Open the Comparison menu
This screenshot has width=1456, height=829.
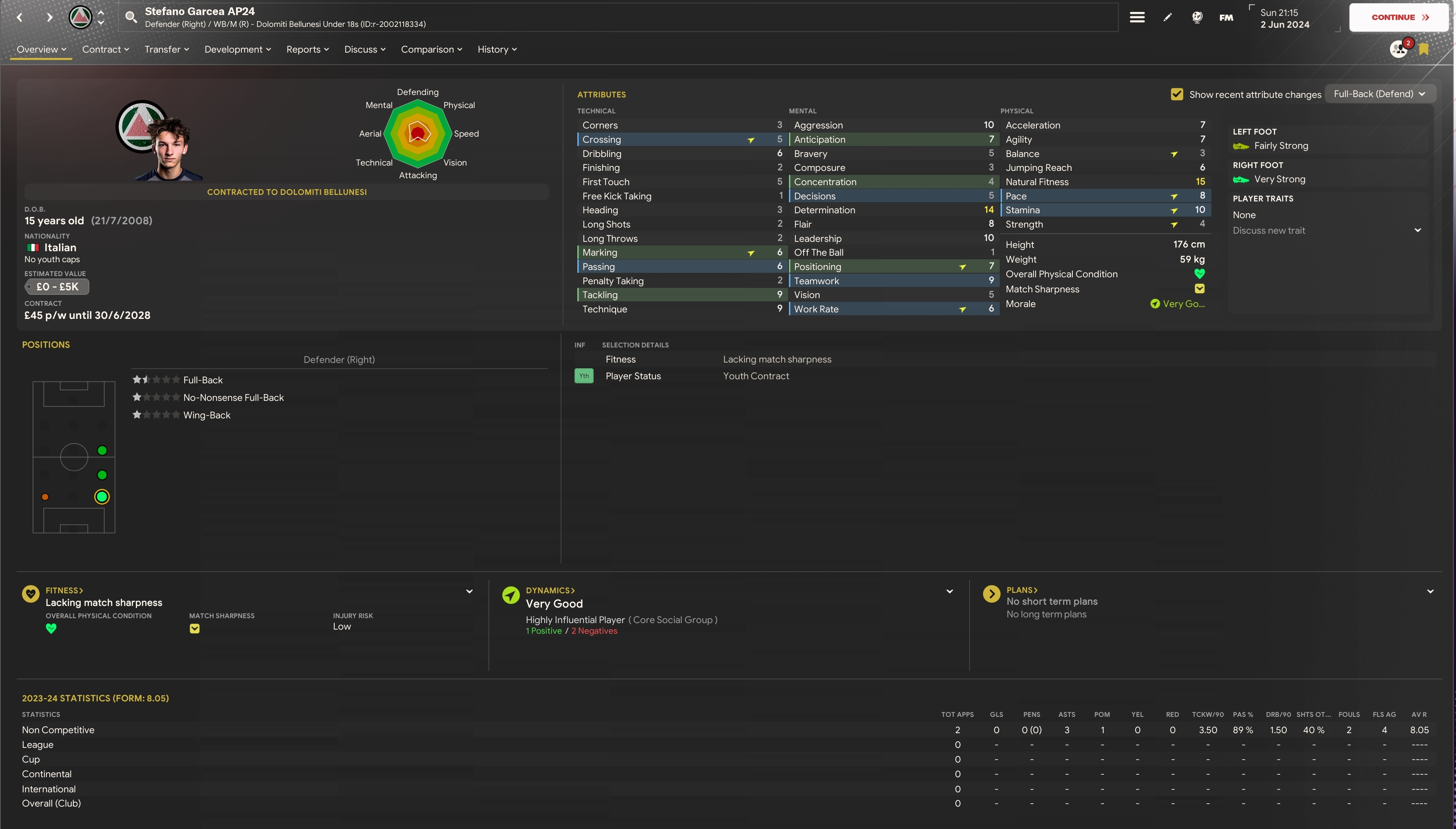(x=431, y=49)
